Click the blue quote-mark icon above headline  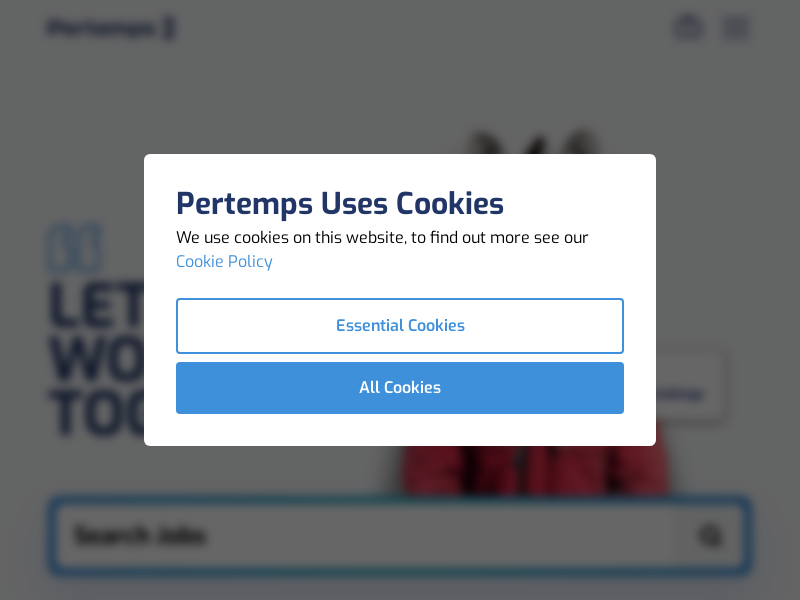(x=75, y=249)
